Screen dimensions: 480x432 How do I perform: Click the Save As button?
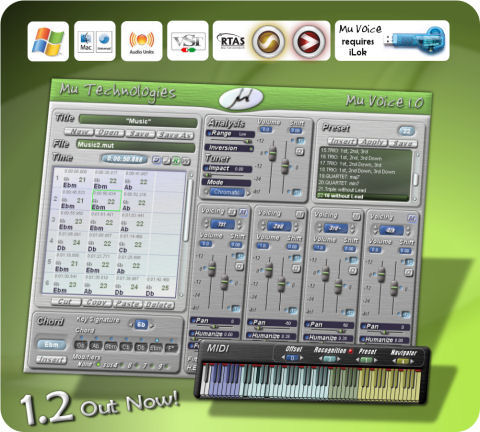[175, 135]
